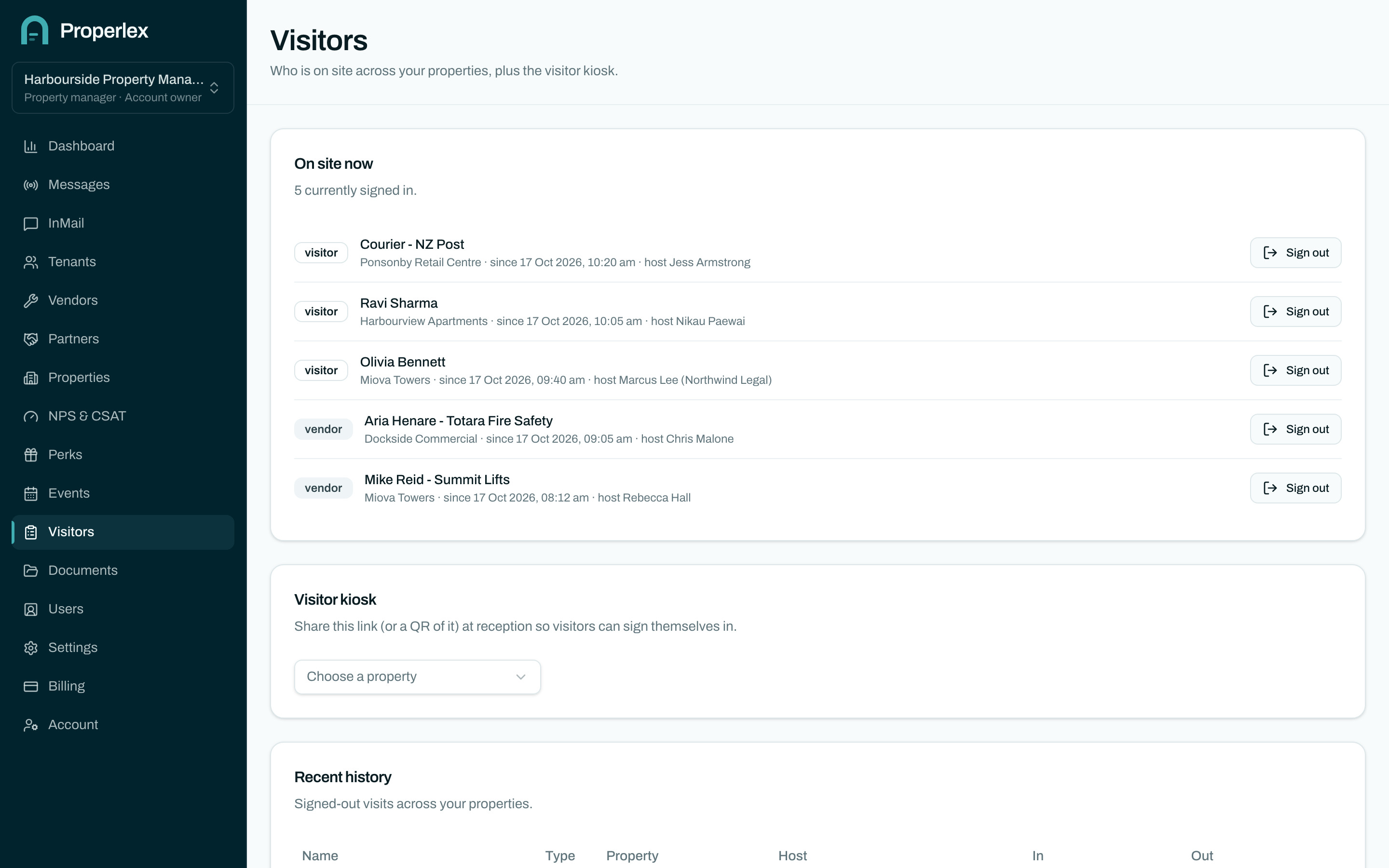Click the In column header

pyautogui.click(x=1038, y=856)
